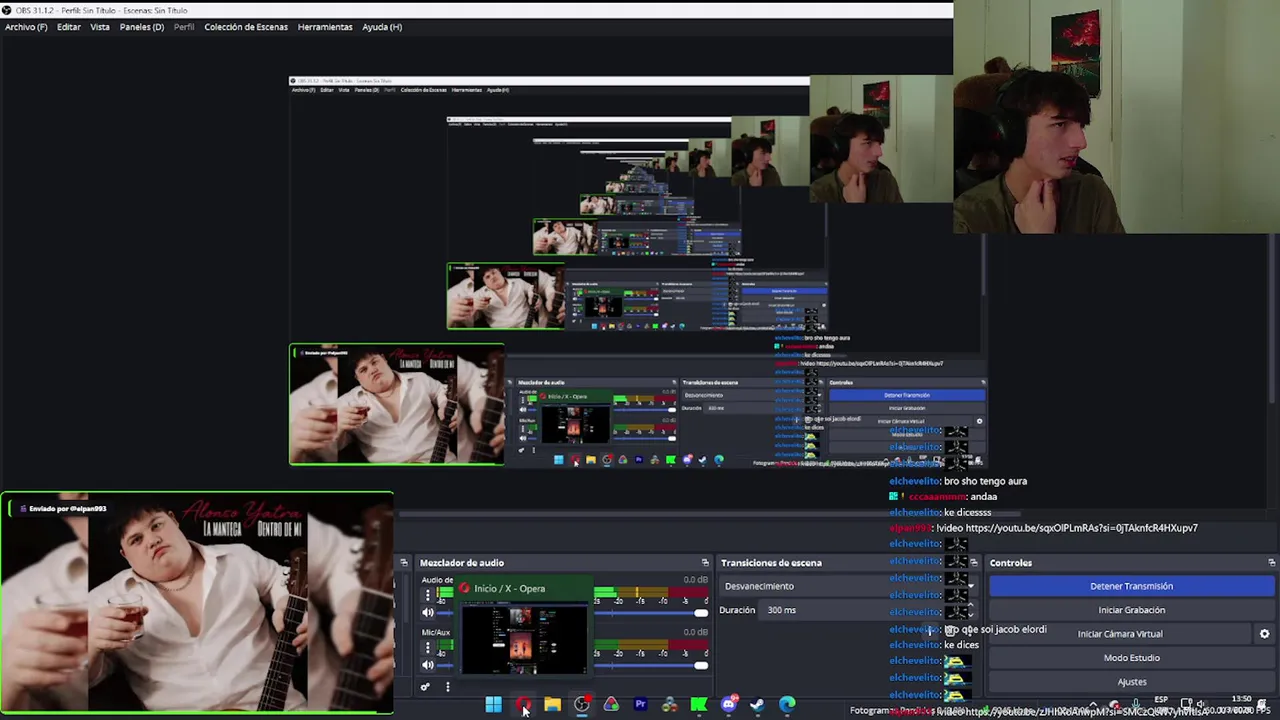Open the Ayuda (H) menu

pyautogui.click(x=382, y=27)
